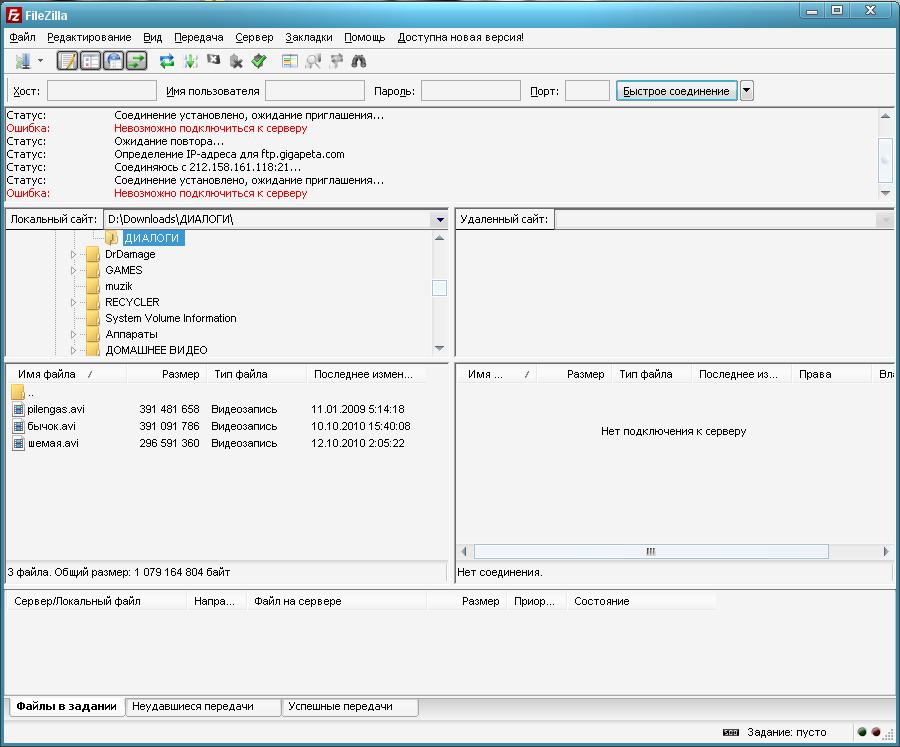The image size is (900, 747).
Task: Click the muzik folder icon
Action: coord(92,286)
